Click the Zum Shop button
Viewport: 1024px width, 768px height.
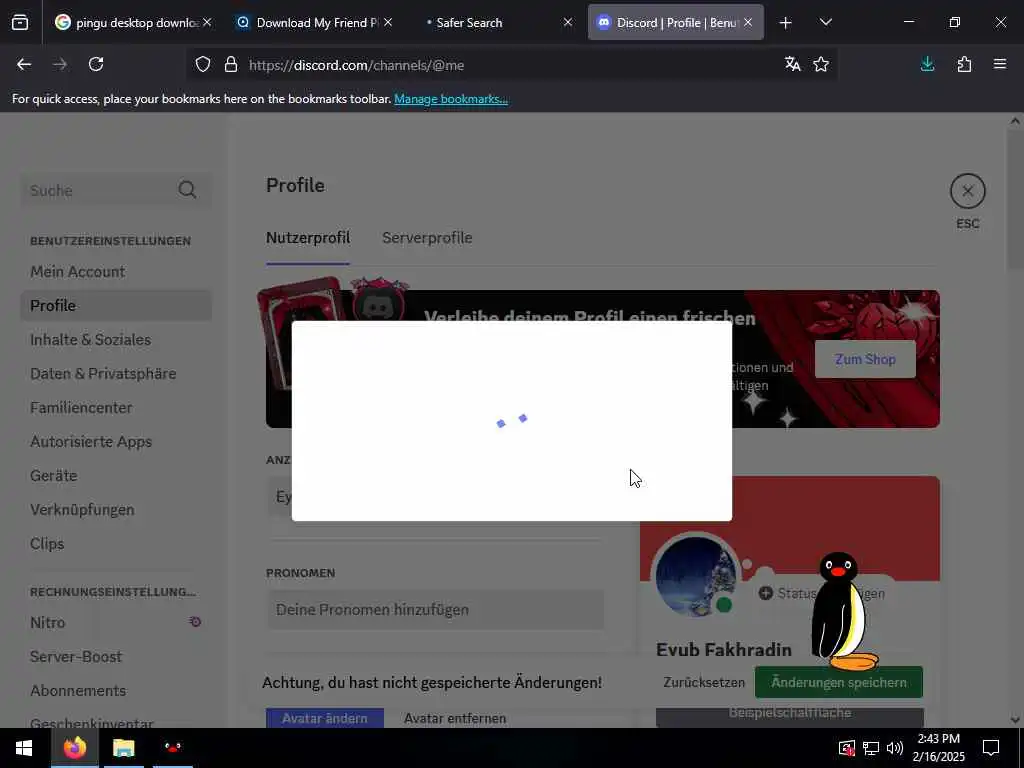(x=865, y=359)
